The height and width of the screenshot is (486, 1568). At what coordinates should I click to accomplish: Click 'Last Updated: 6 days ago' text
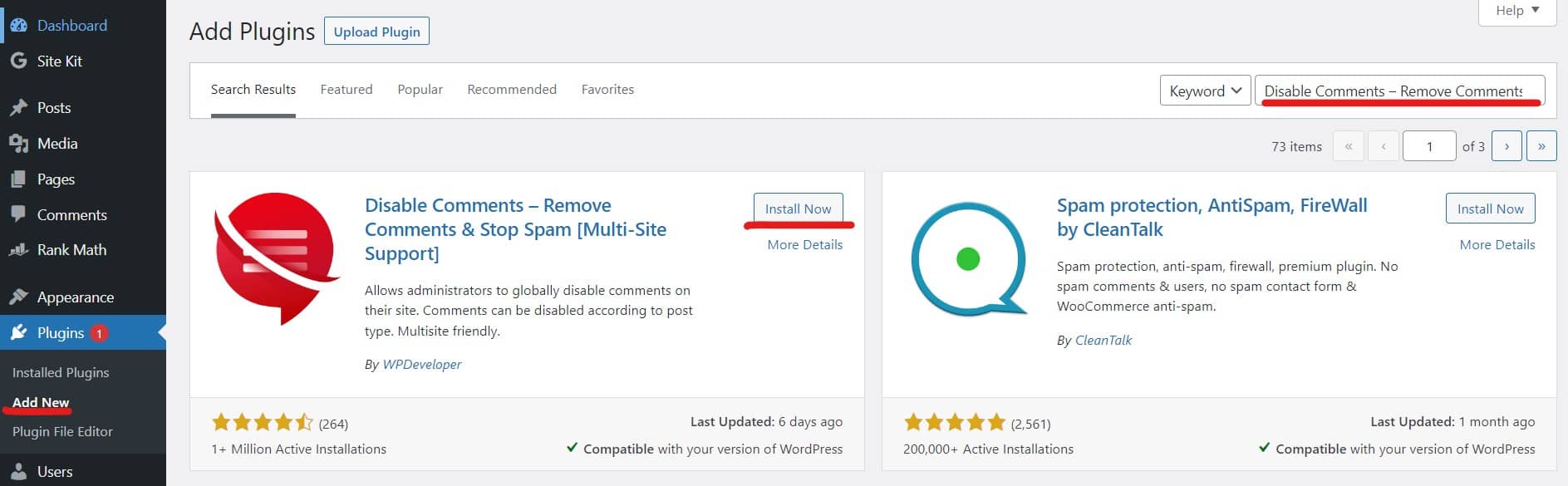coord(766,422)
